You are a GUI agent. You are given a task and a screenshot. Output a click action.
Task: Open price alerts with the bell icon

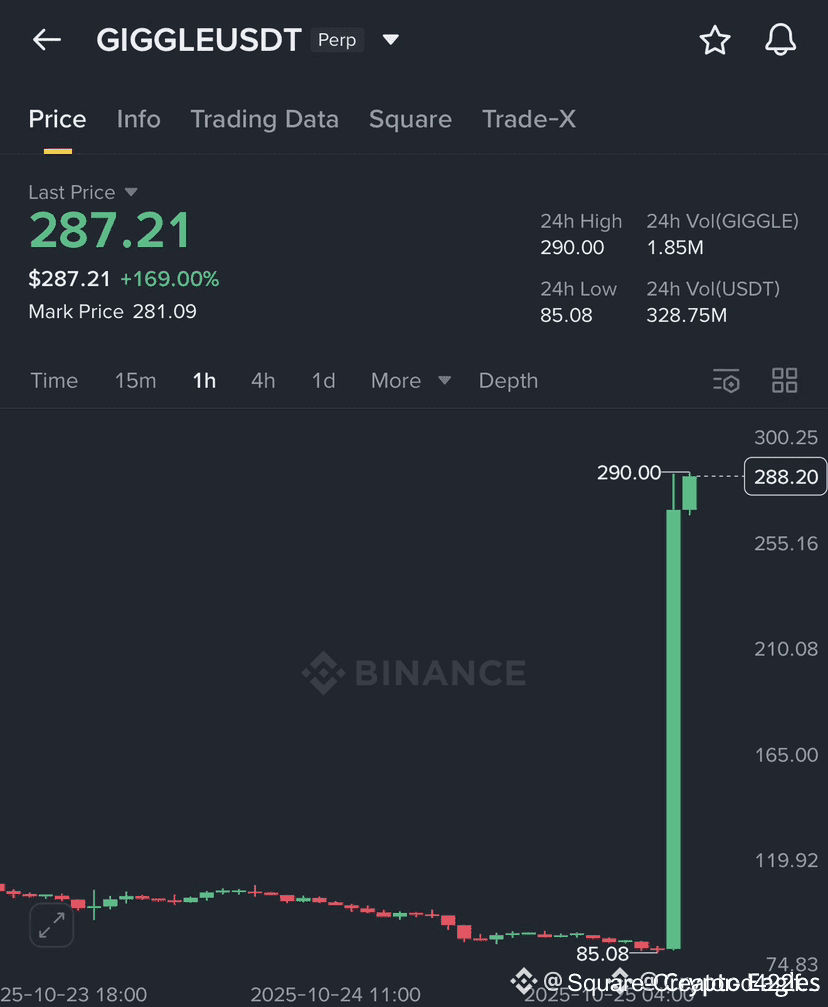[780, 40]
